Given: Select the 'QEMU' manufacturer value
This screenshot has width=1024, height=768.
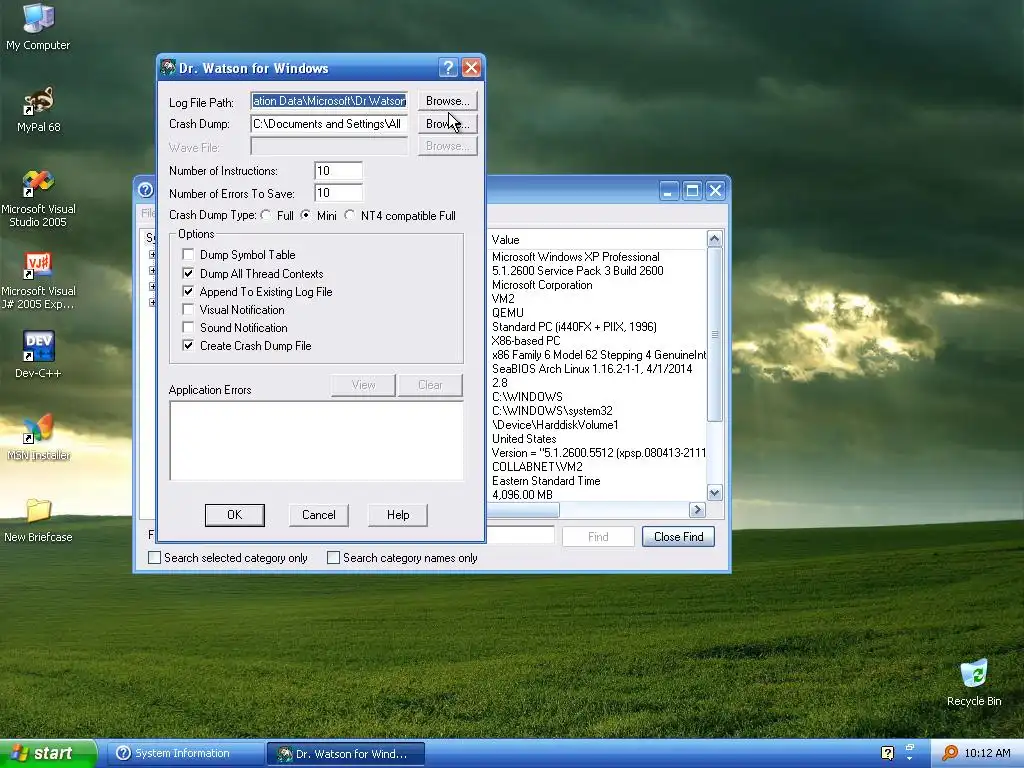Looking at the screenshot, I should click(x=507, y=313).
